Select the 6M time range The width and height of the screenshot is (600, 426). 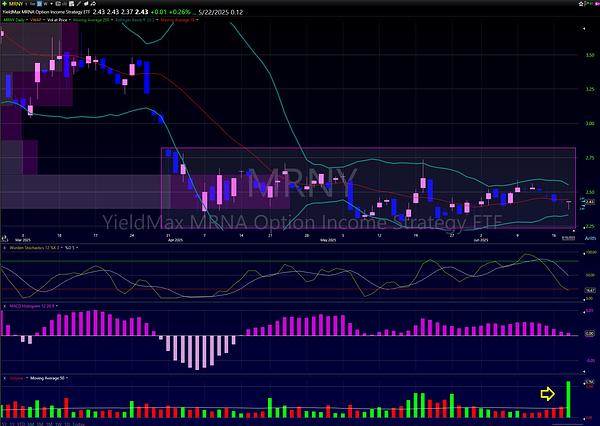[31, 424]
